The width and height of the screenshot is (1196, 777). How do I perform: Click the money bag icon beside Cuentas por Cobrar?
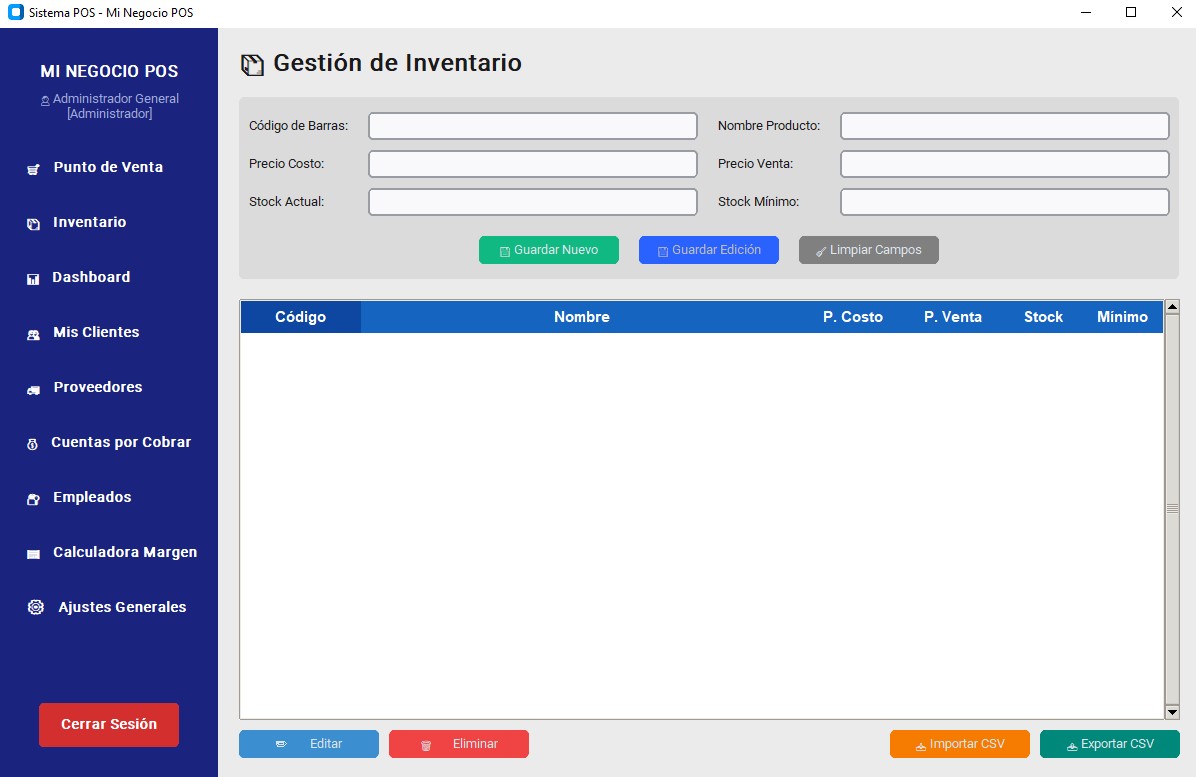pos(32,445)
